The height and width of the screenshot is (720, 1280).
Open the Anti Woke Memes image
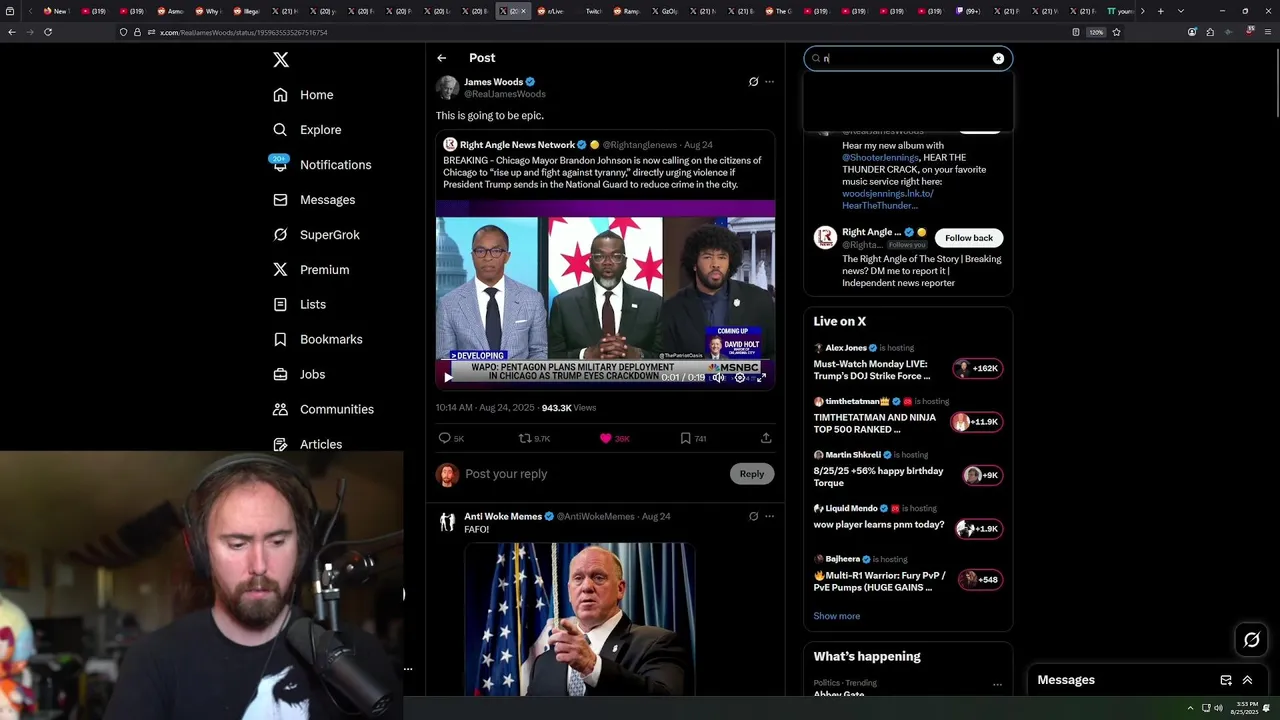pyautogui.click(x=579, y=619)
